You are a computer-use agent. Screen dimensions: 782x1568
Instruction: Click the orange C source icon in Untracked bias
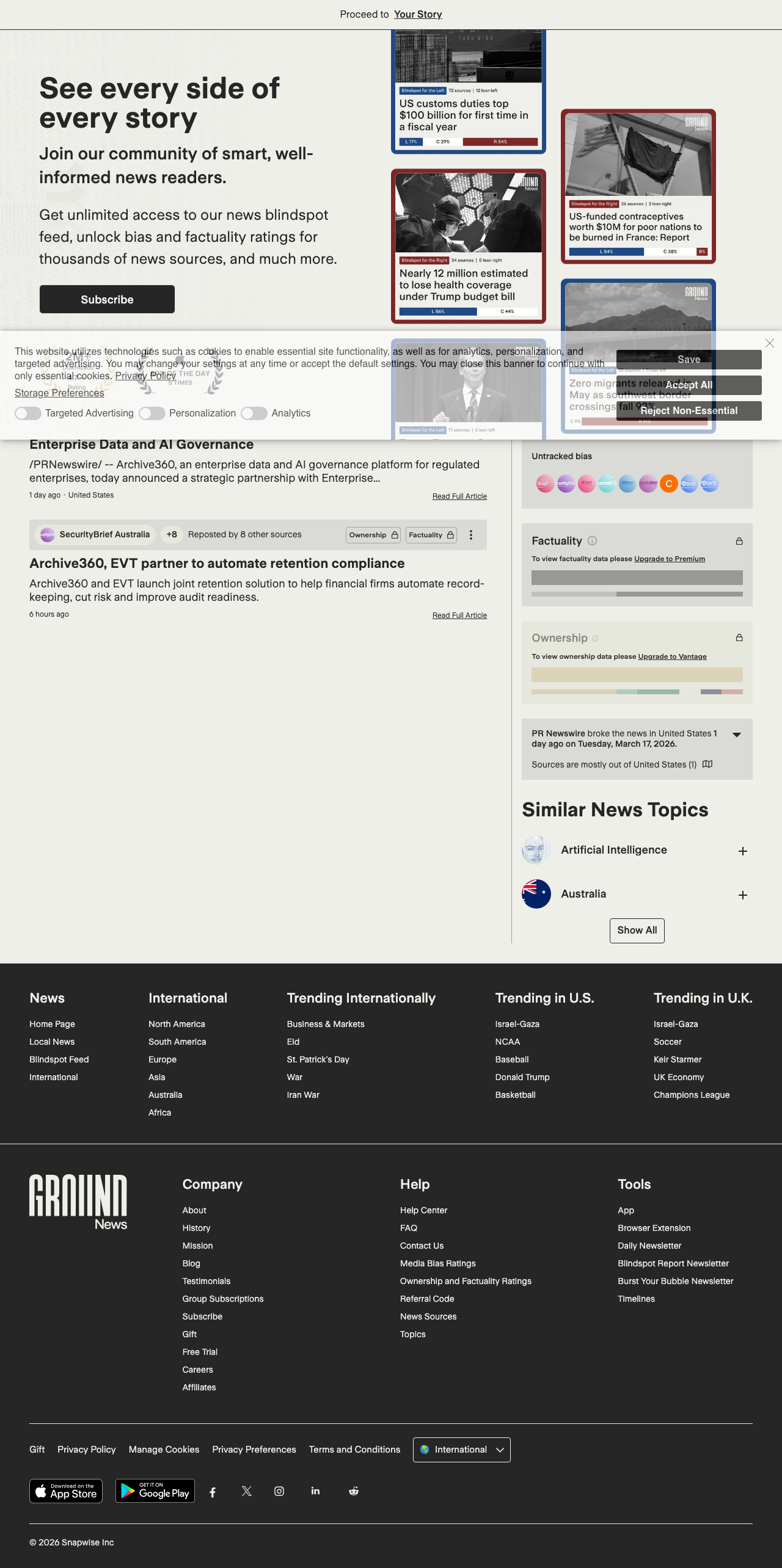(669, 484)
